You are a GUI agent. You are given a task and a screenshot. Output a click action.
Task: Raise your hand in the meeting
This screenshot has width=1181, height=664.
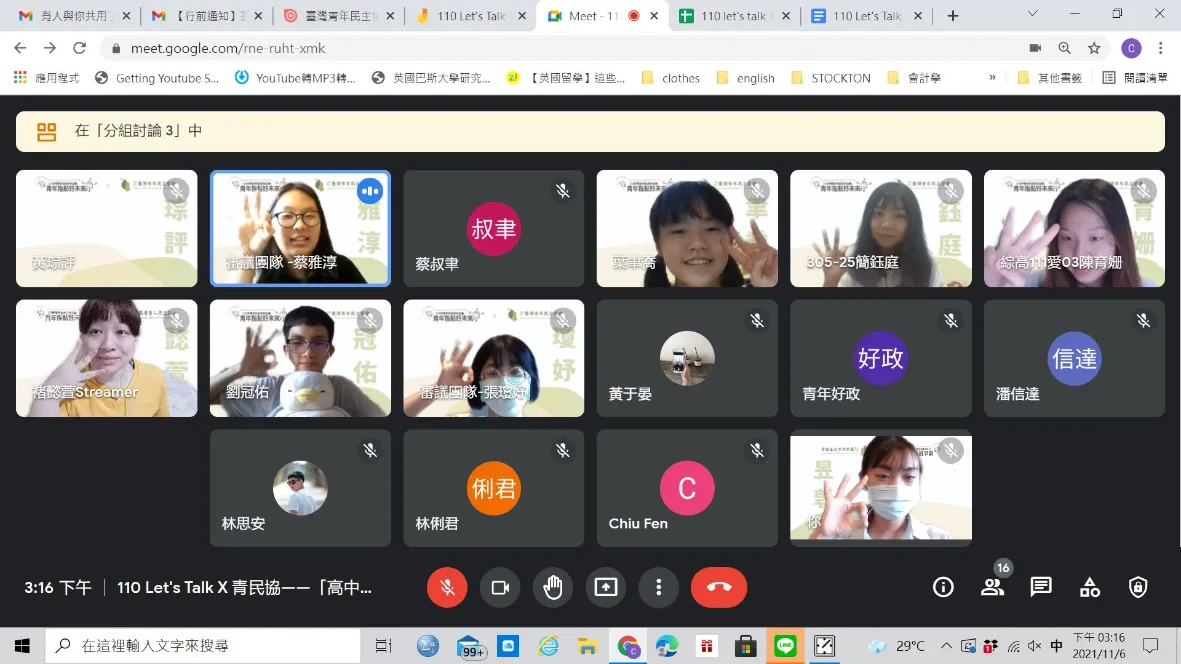click(x=553, y=587)
